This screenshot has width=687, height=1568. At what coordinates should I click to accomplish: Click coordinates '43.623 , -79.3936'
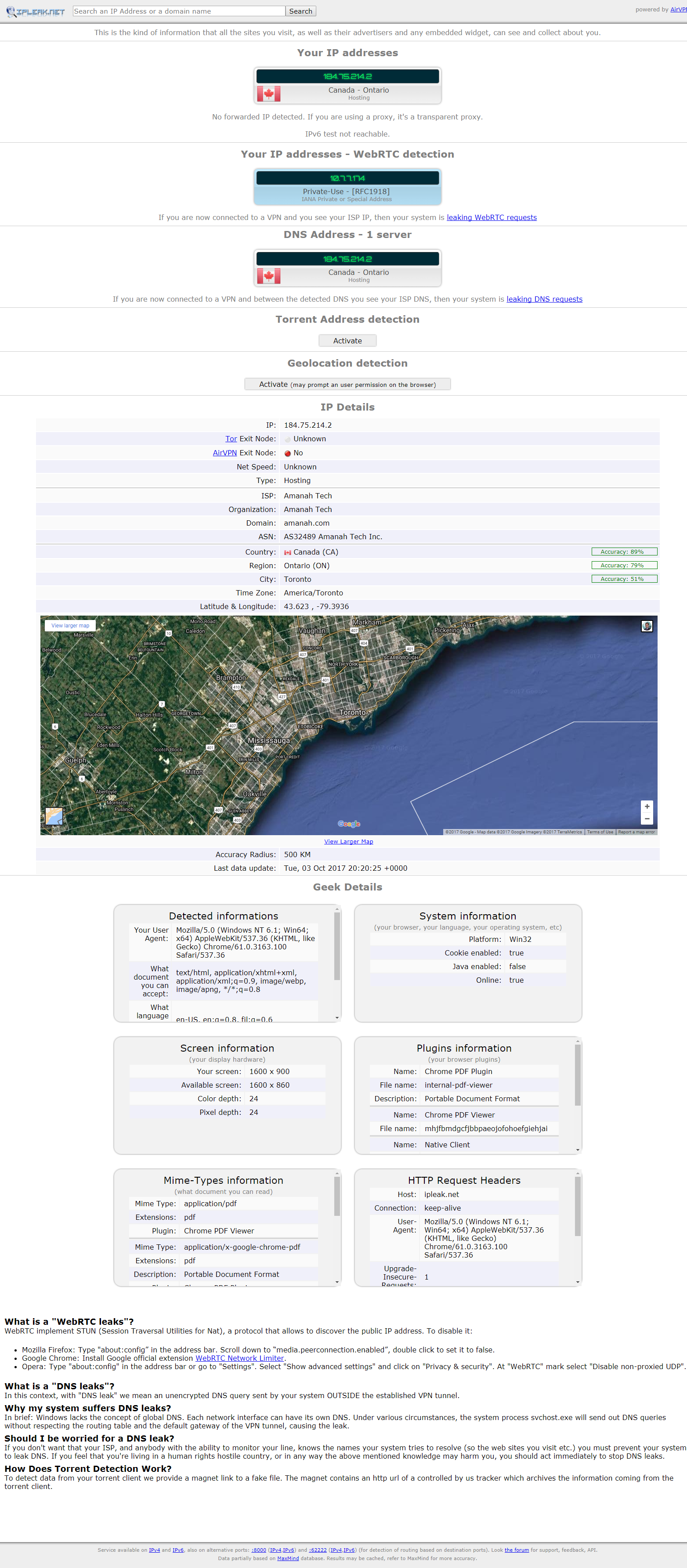(316, 606)
